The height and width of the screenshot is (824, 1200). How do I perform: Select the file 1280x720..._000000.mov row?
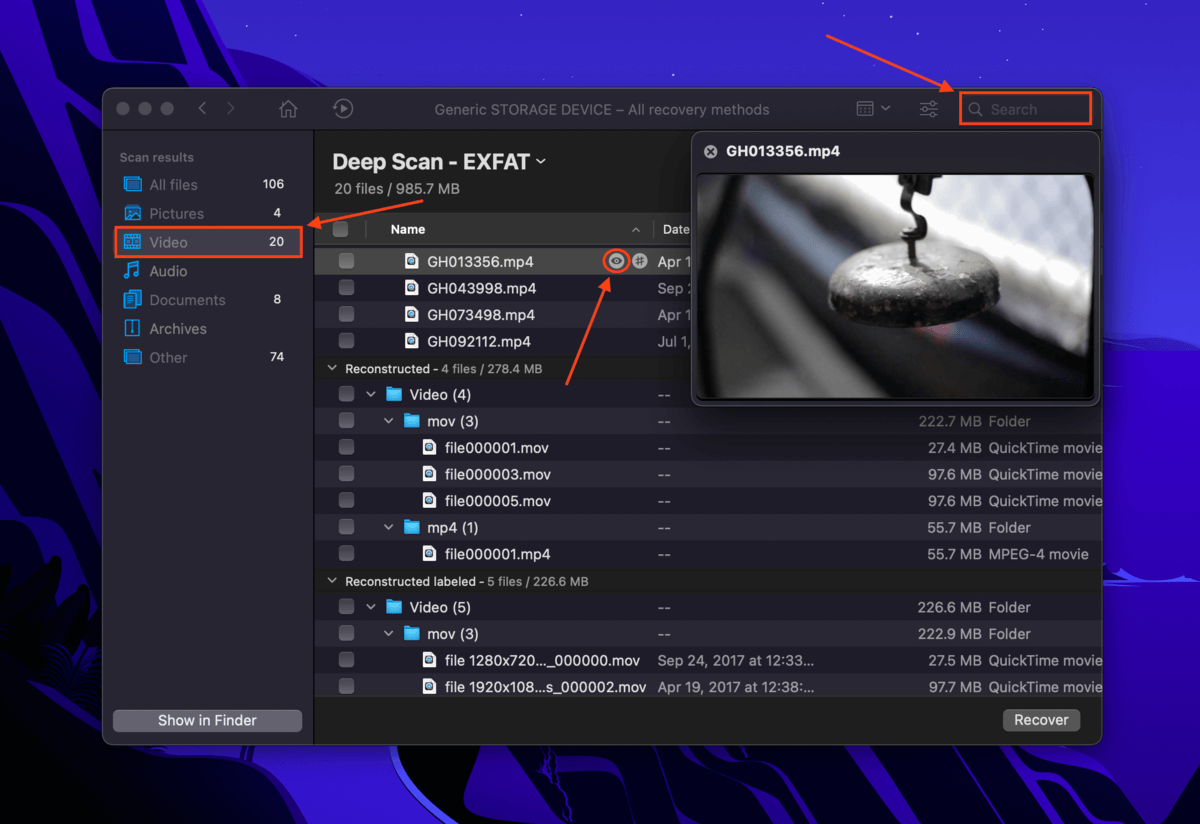(708, 660)
